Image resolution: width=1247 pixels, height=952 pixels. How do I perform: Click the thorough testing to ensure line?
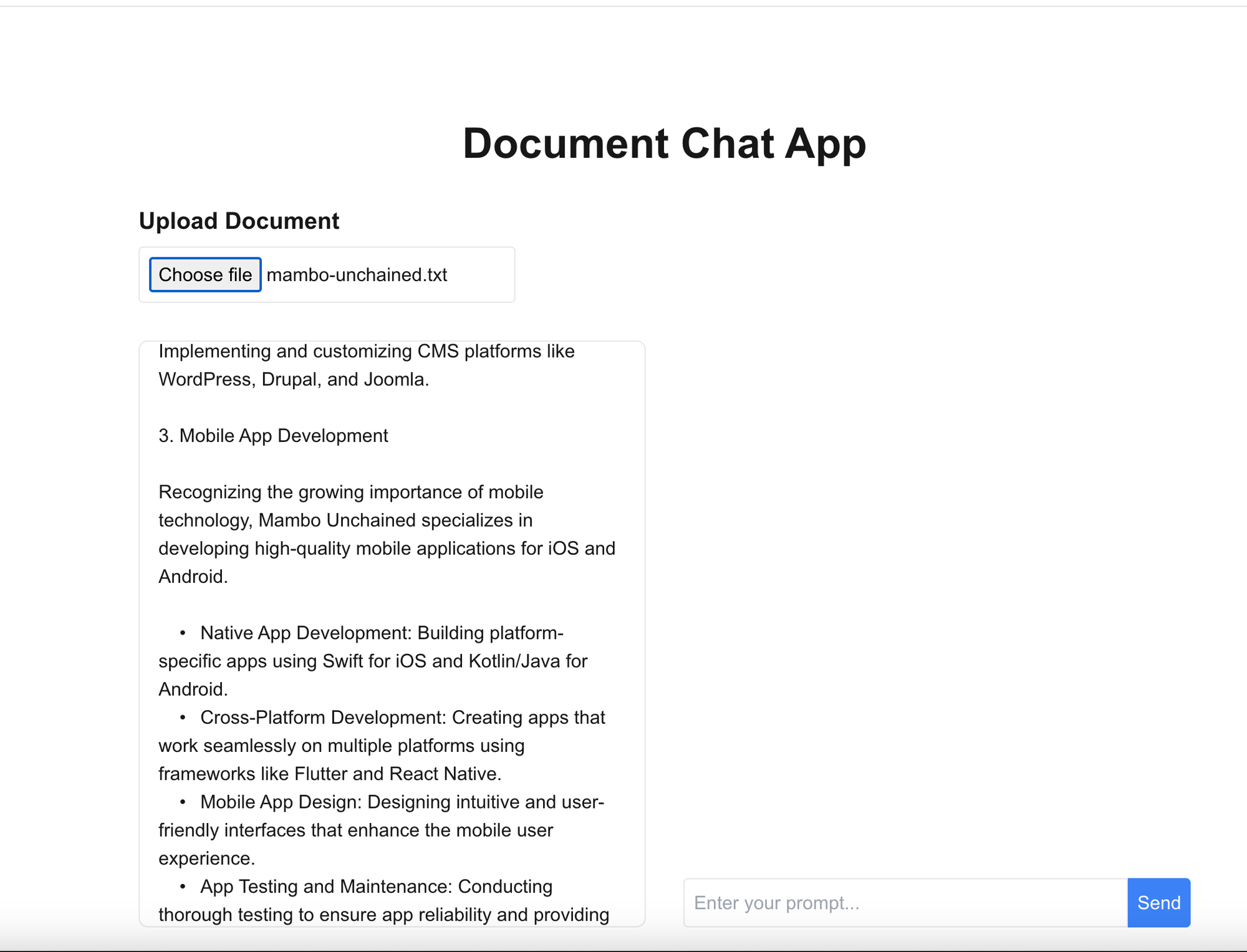tap(383, 915)
